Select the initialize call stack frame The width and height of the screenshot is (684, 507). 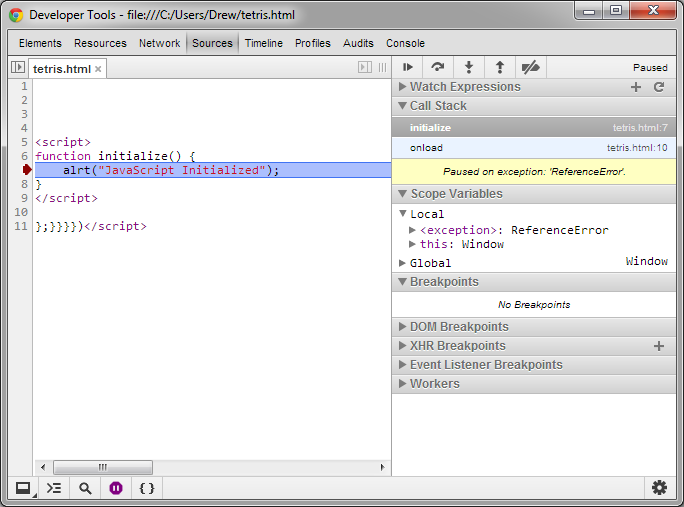coord(534,128)
